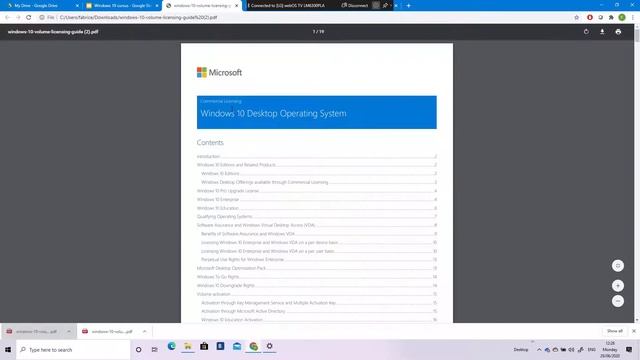Viewport: 640px width, 360px height.
Task: Open the Mail app from the taskbar
Action: (237, 347)
